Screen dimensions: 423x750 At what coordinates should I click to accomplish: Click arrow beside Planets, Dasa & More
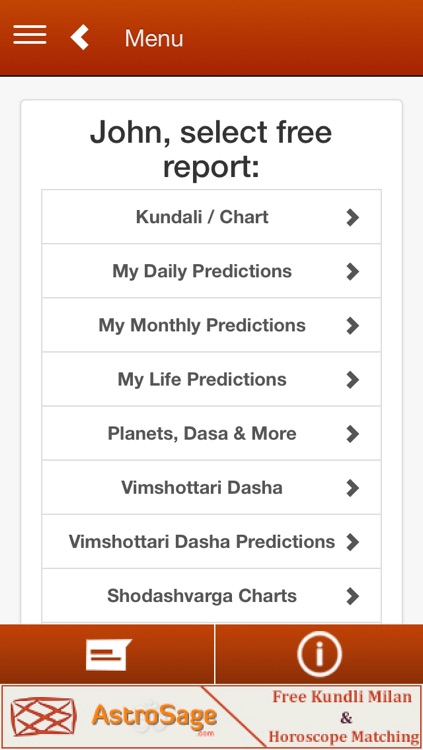coord(353,434)
